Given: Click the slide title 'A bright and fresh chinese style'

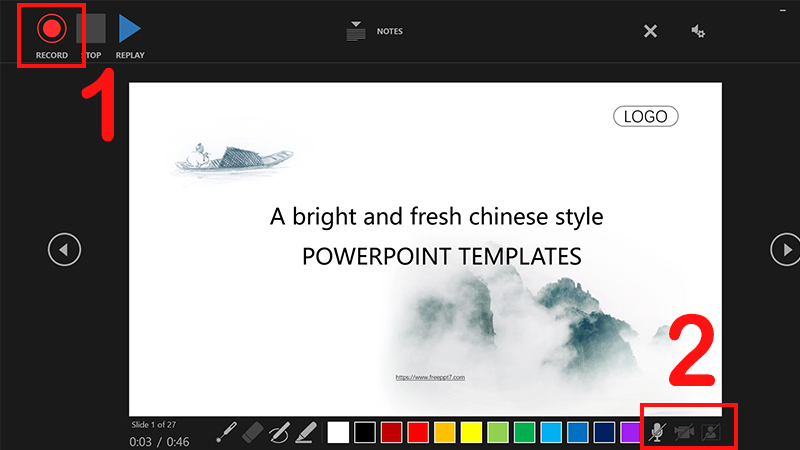Looking at the screenshot, I should click(437, 216).
